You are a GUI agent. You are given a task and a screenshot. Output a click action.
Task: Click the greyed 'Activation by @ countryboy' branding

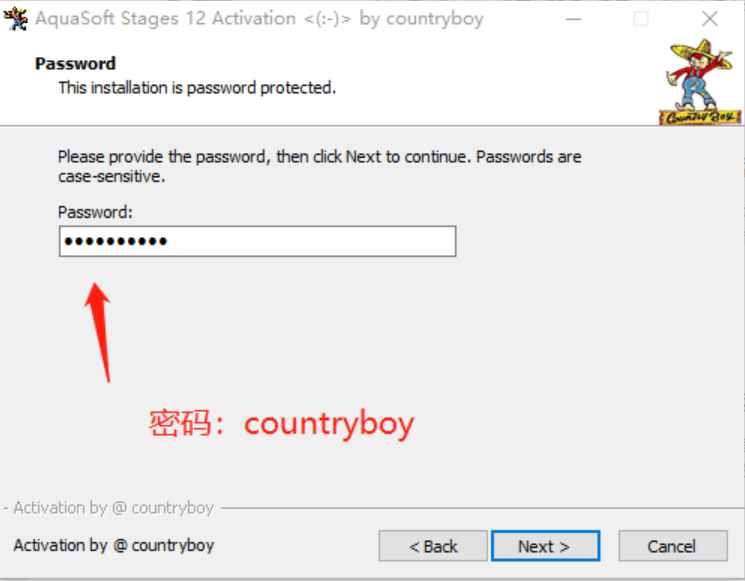[x=114, y=508]
